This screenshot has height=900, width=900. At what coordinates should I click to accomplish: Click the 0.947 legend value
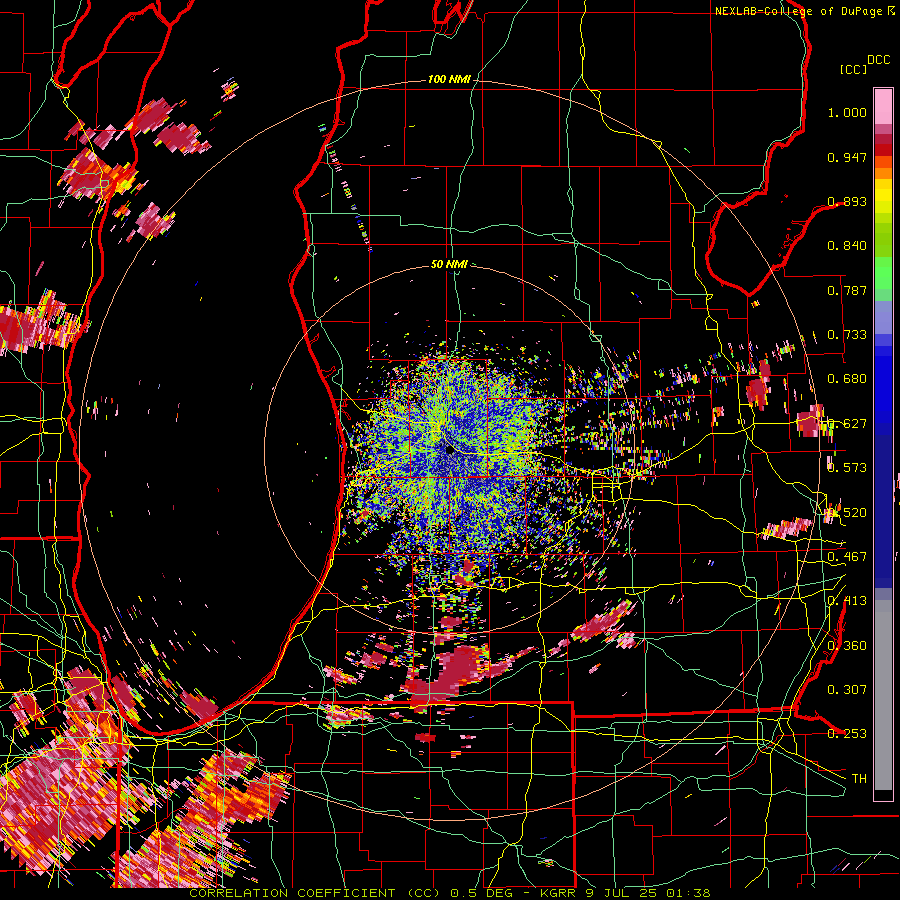tap(847, 157)
